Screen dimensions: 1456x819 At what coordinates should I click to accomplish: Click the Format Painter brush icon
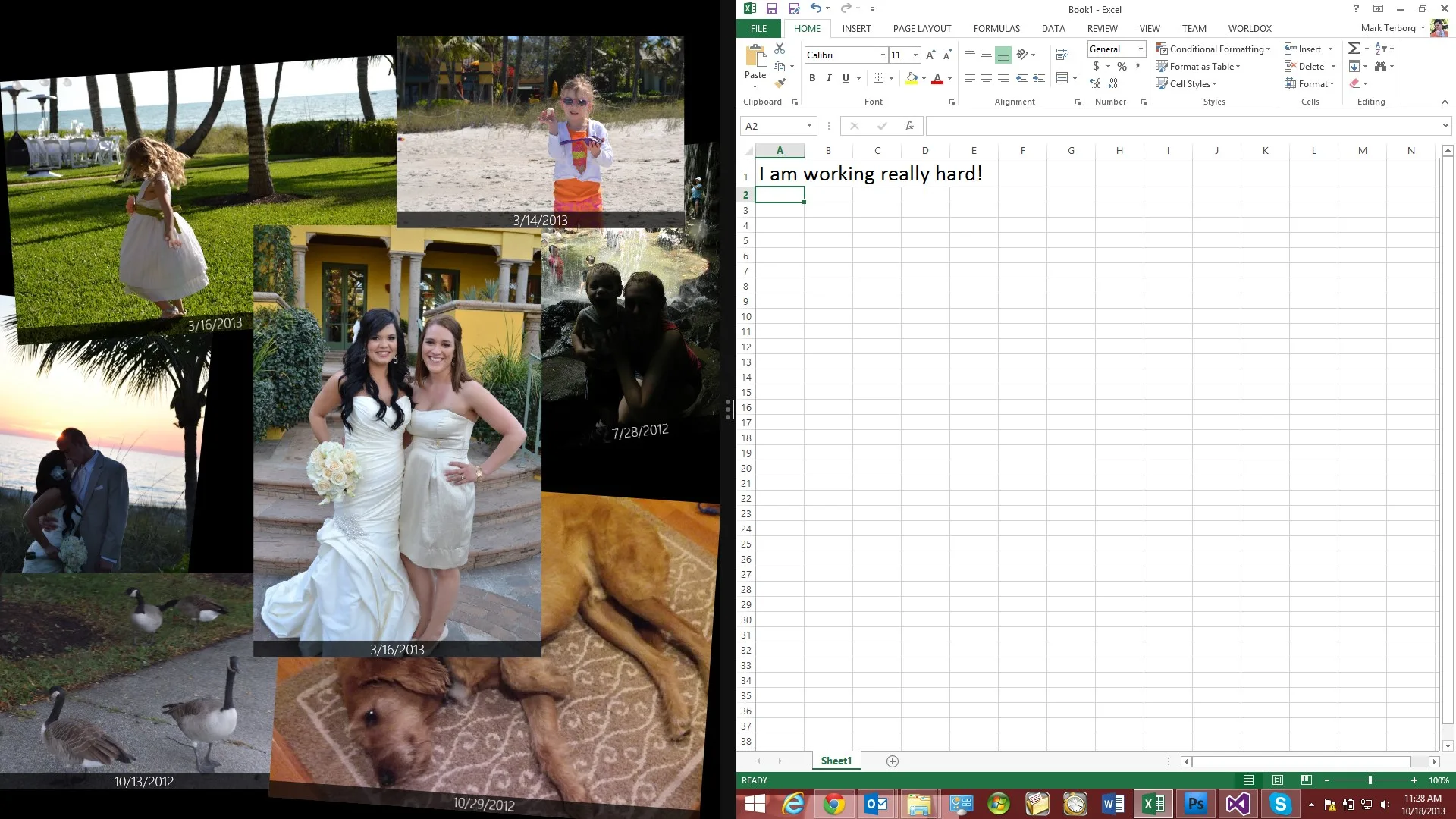coord(780,83)
